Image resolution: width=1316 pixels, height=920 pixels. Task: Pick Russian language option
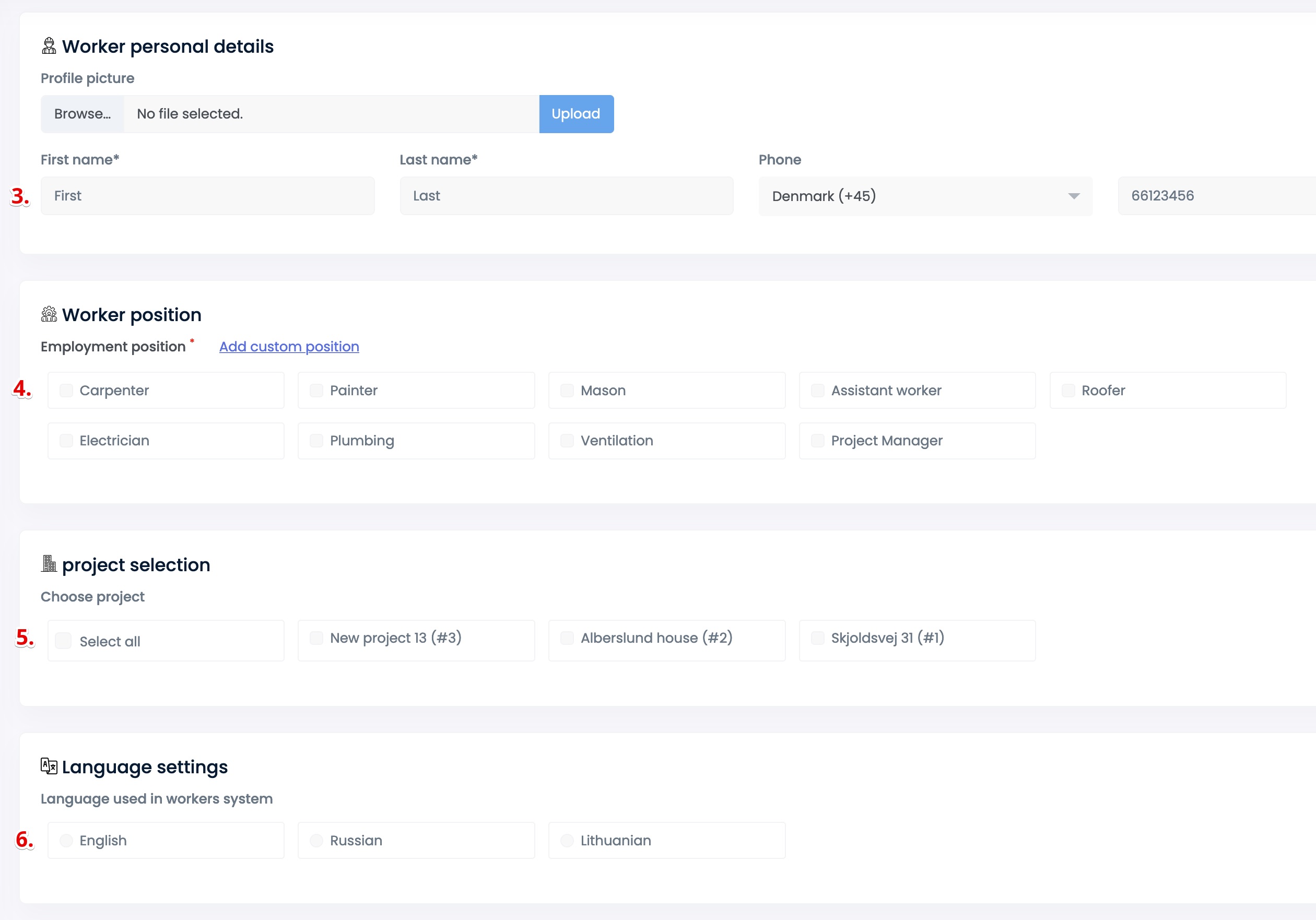tap(316, 840)
